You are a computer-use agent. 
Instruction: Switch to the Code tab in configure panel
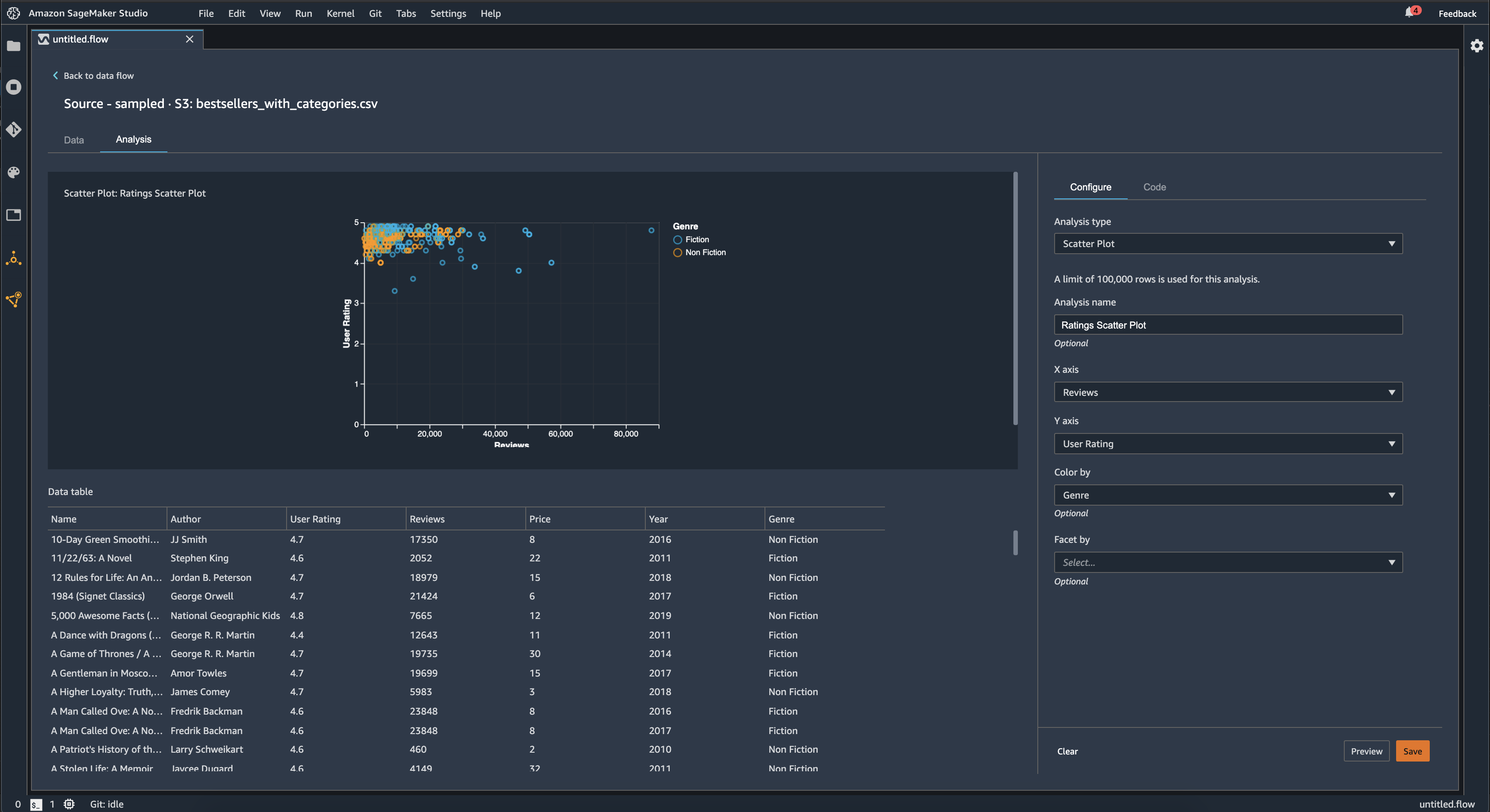coord(1154,186)
